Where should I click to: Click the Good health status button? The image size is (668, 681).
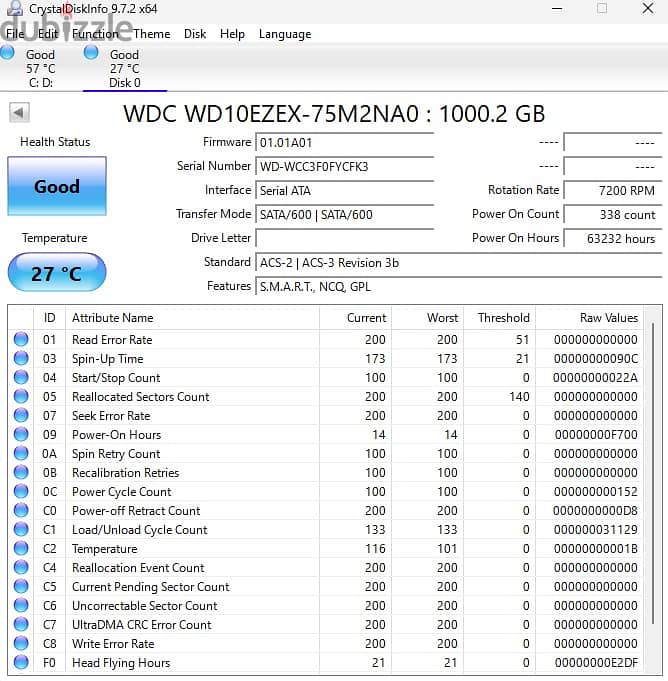(57, 186)
